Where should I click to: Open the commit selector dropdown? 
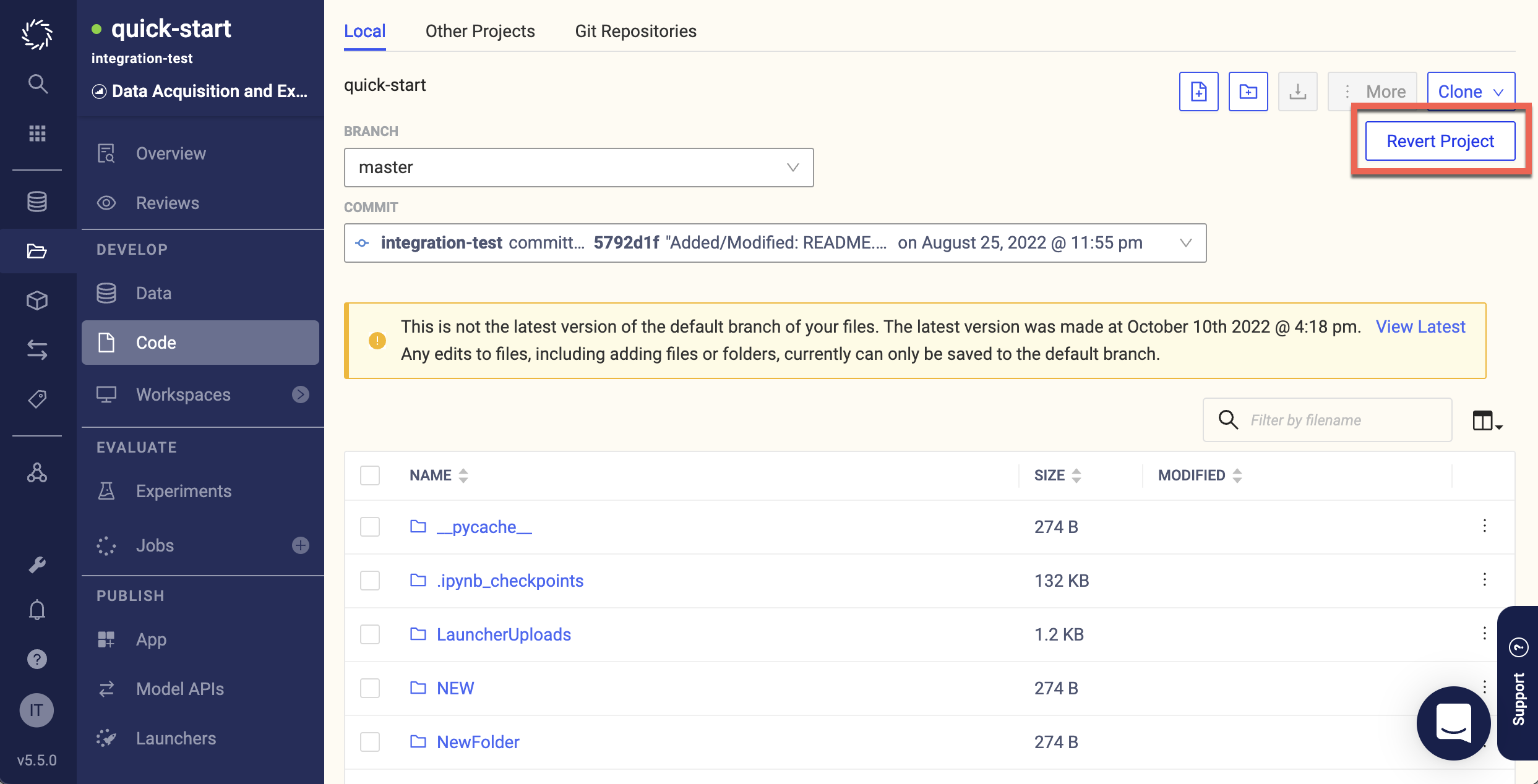pos(775,243)
